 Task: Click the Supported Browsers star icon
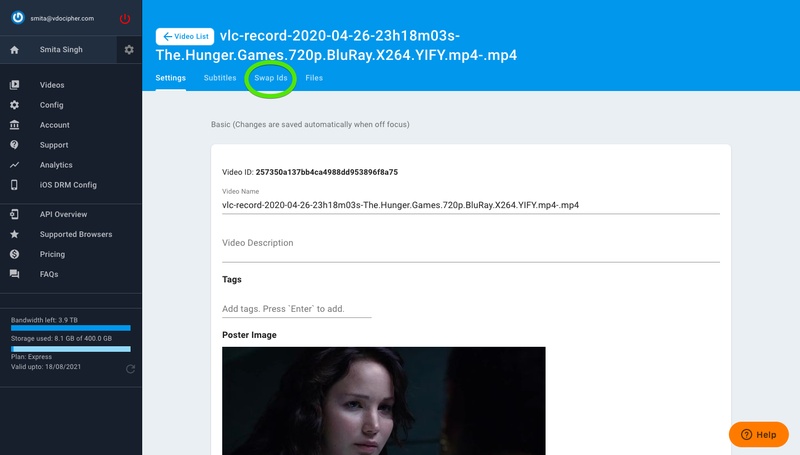pos(14,234)
